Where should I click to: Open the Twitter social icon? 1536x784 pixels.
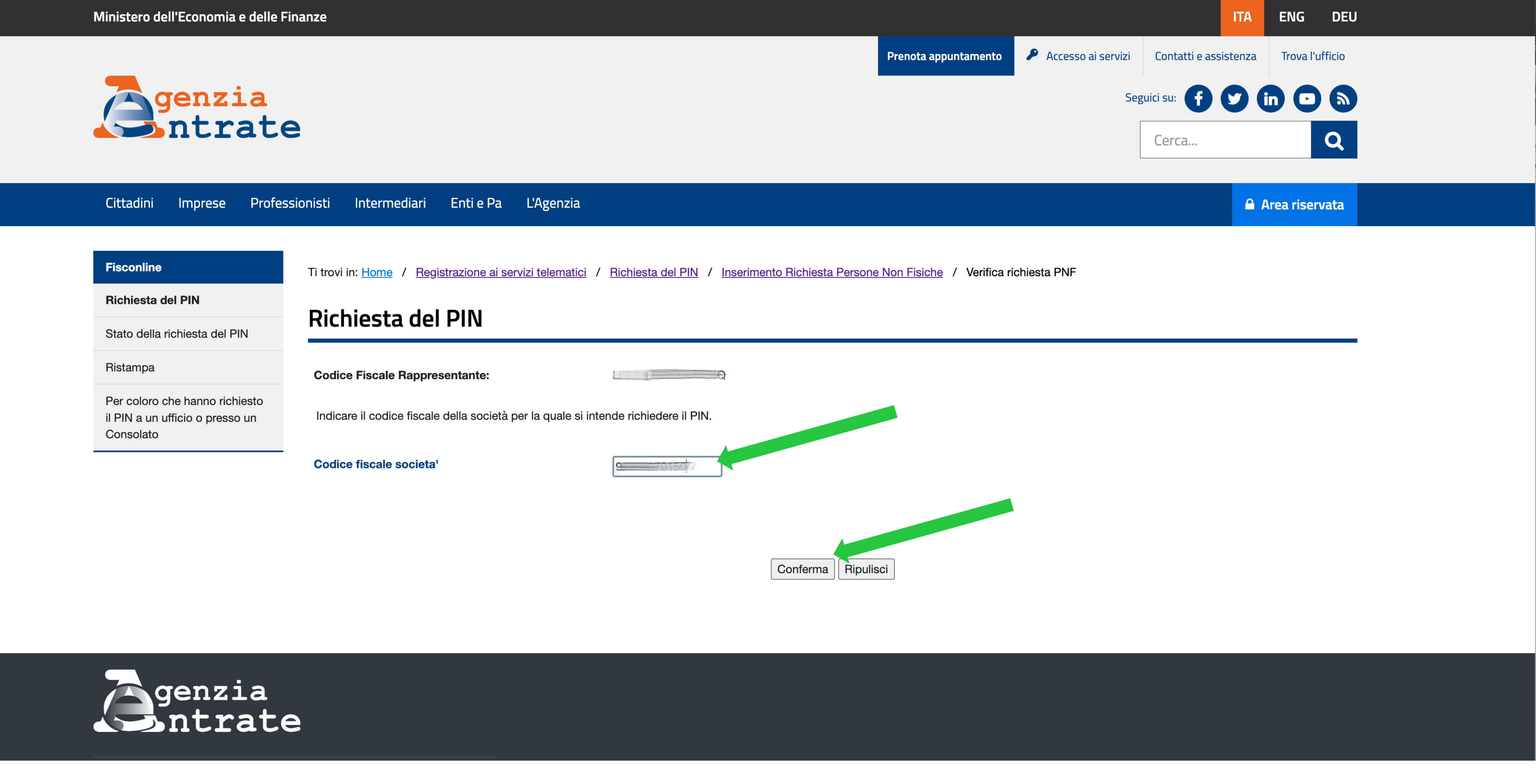coord(1234,98)
